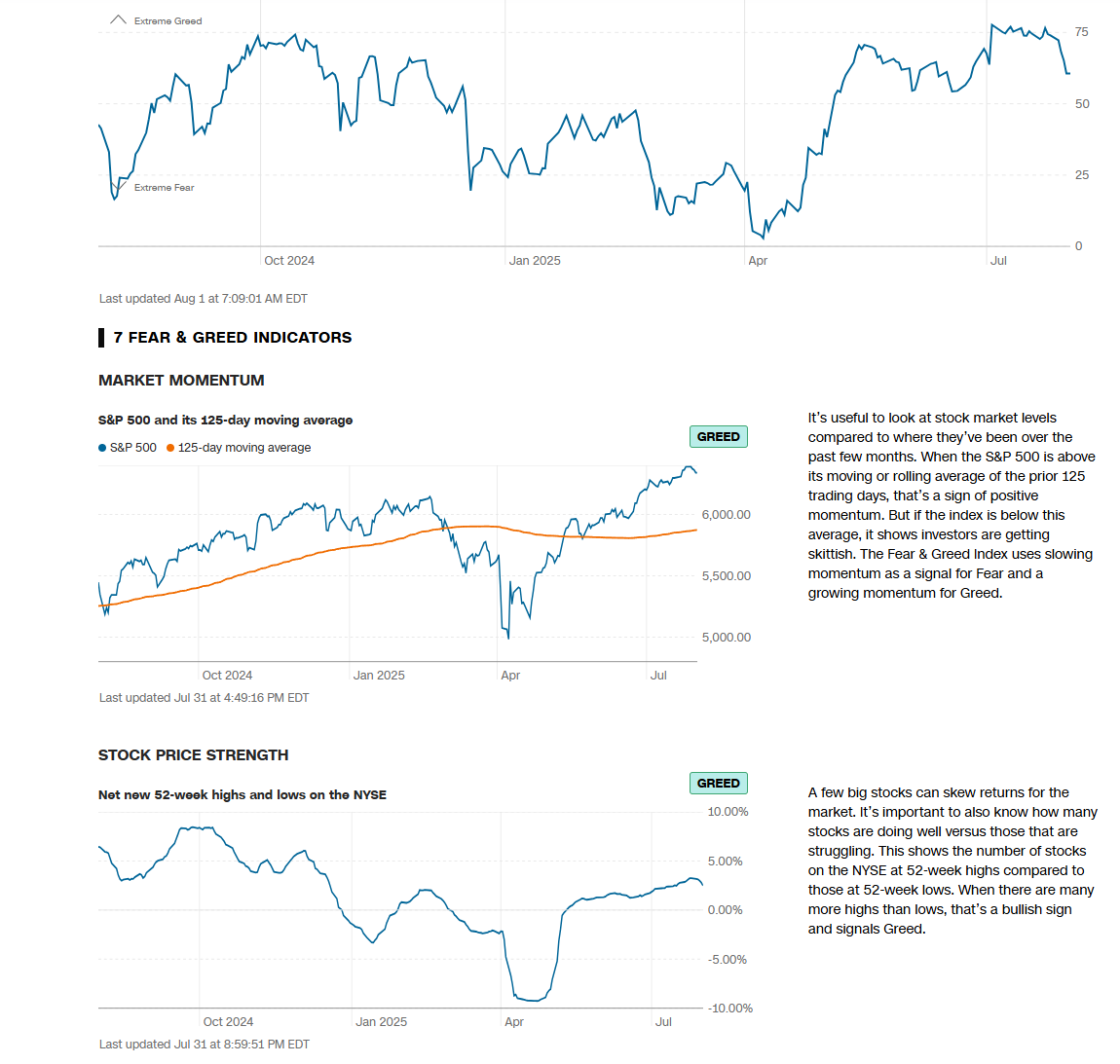Select the 7 Fear & Greed Indicators heading
Image resolution: width=1120 pixels, height=1064 pixels.
(x=232, y=338)
